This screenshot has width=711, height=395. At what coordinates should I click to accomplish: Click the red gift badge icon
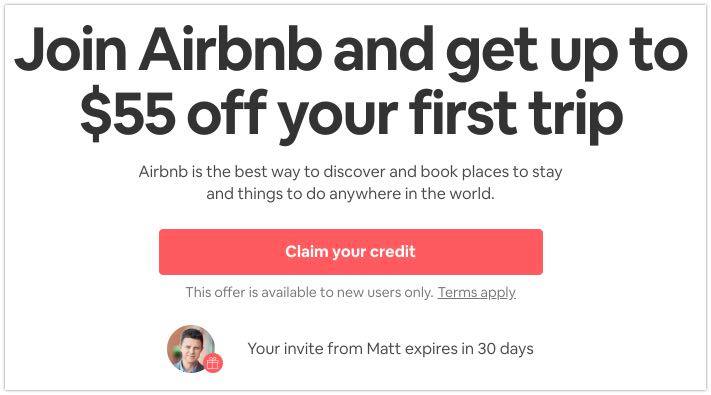click(213, 363)
